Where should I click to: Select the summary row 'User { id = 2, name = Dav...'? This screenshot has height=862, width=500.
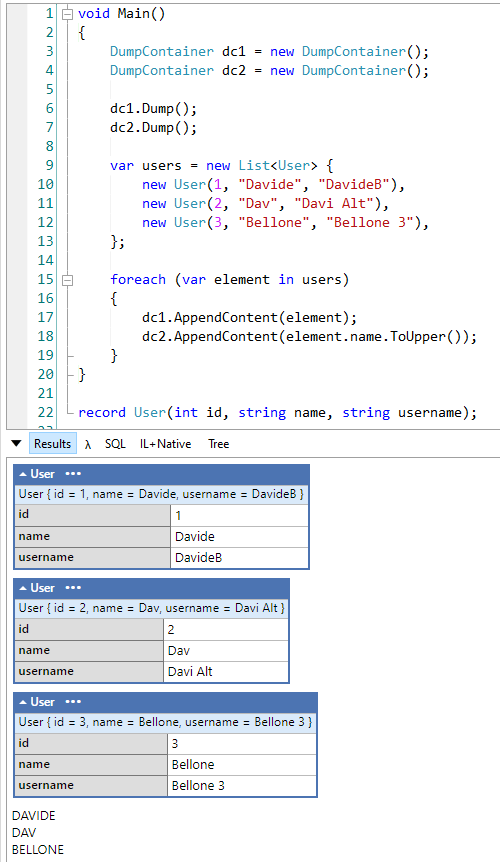(x=152, y=608)
